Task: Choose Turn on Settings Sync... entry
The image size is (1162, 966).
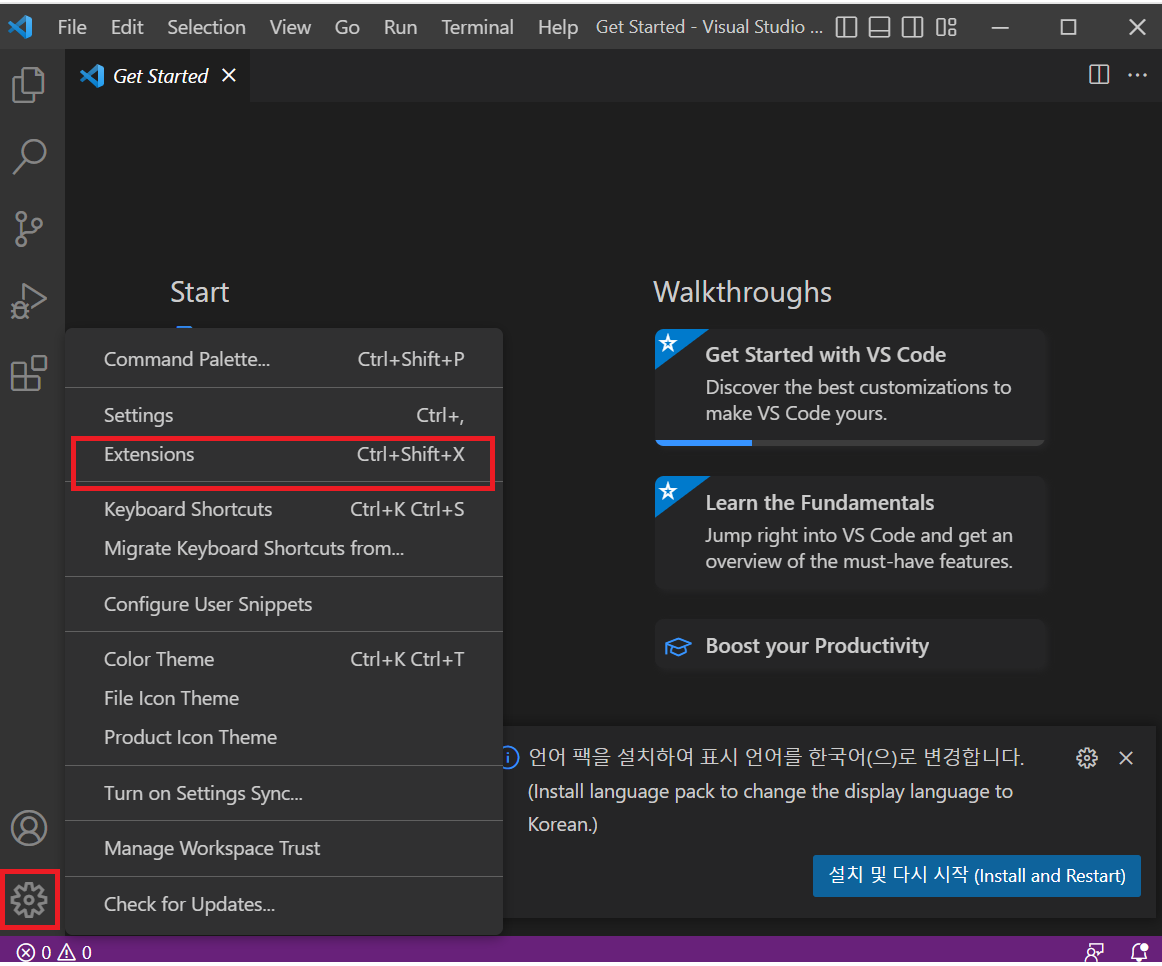Action: 284,793
